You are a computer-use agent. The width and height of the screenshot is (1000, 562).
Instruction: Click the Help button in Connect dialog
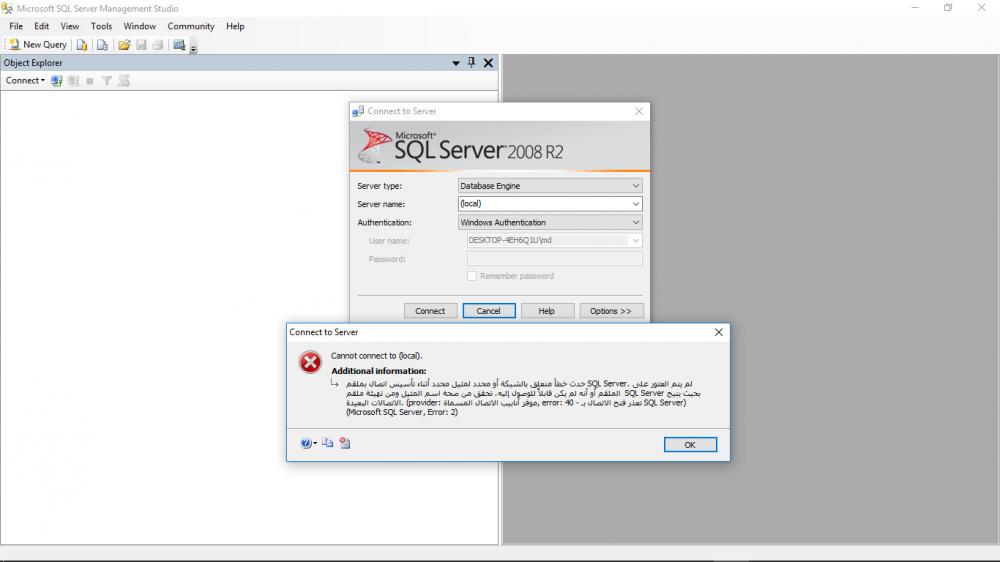click(x=547, y=311)
